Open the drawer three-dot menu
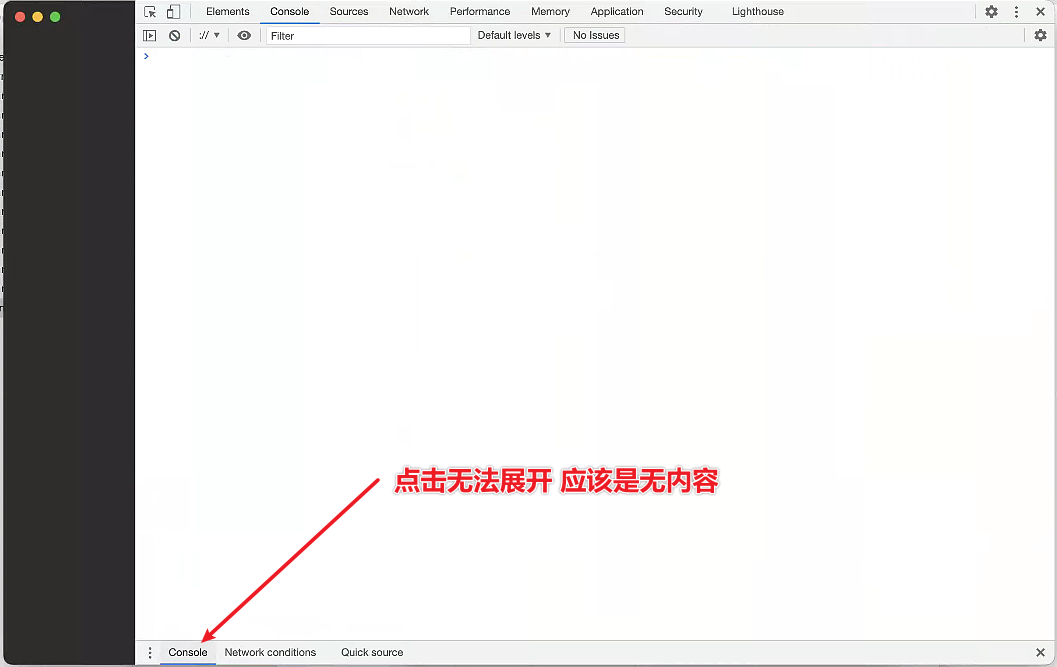This screenshot has height=667, width=1057. click(150, 652)
